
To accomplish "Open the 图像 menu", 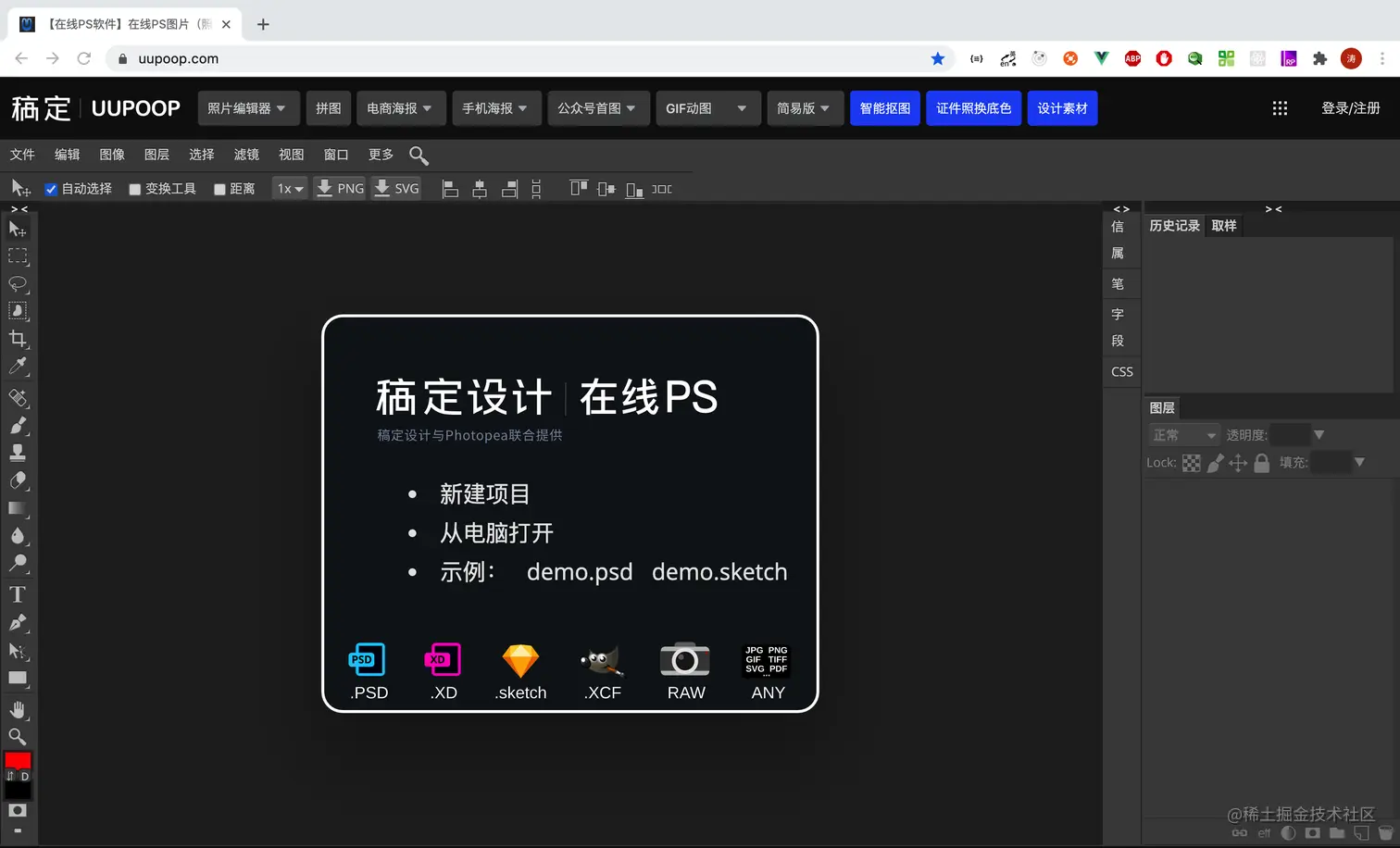I will 112,155.
